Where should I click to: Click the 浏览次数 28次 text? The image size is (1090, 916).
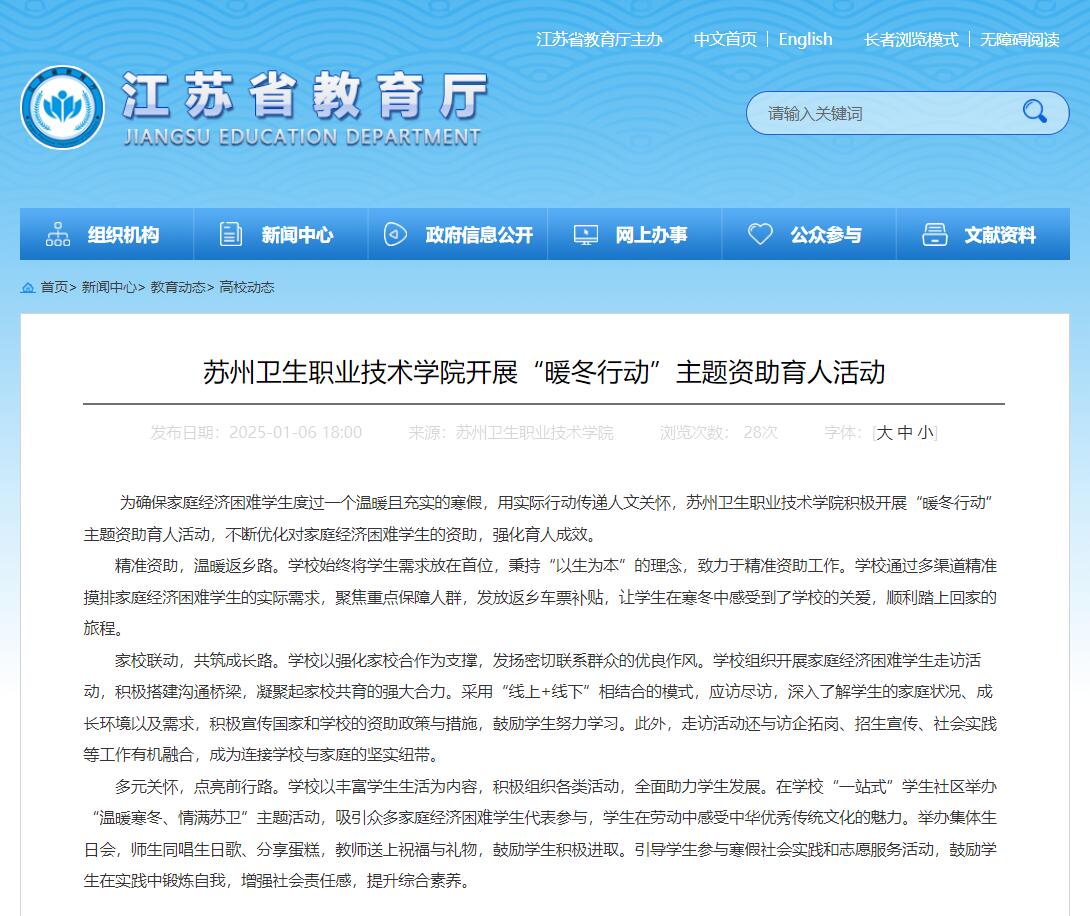pos(719,433)
